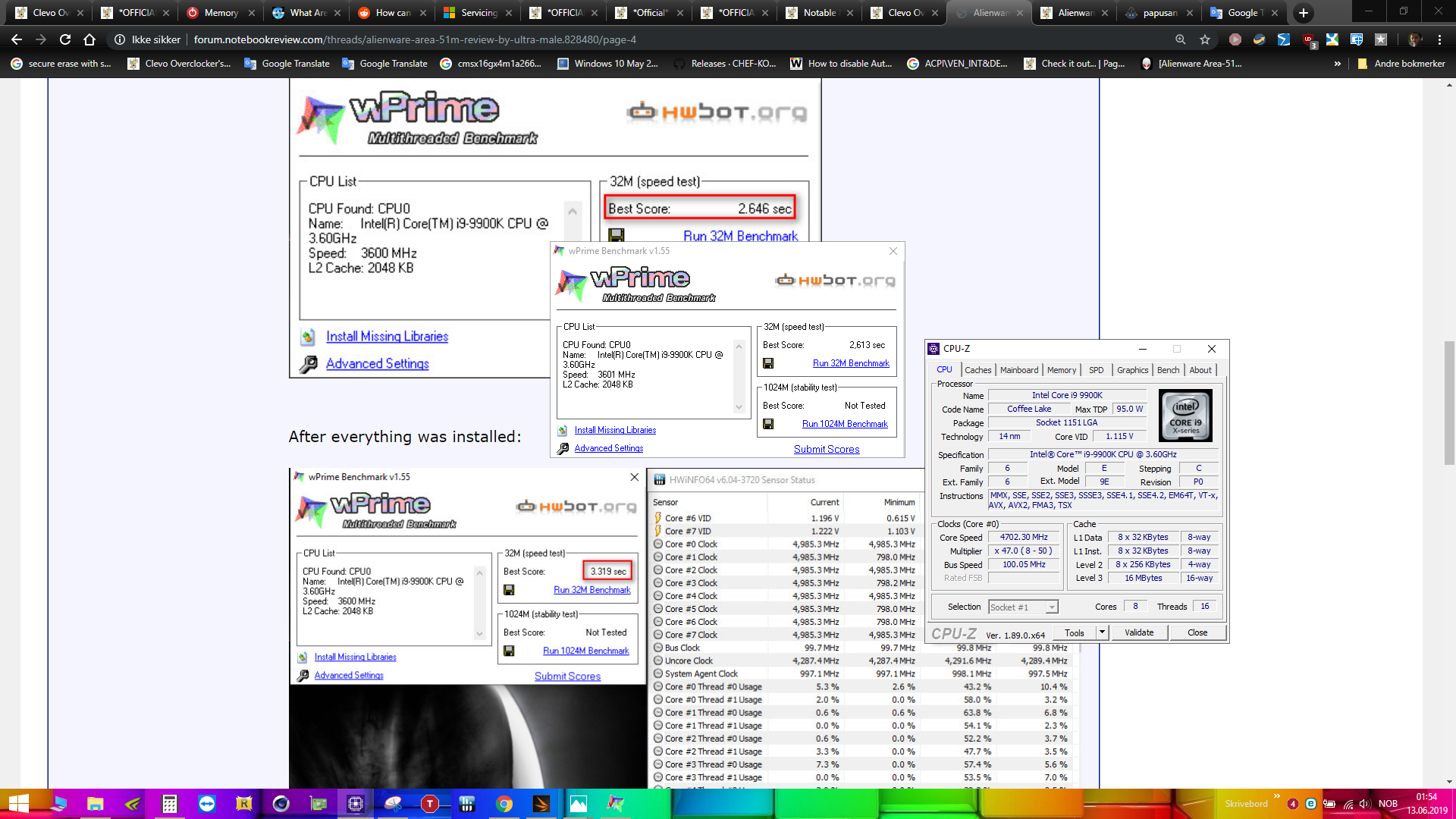Reload the current forum page
This screenshot has width=1456, height=819.
pyautogui.click(x=65, y=39)
